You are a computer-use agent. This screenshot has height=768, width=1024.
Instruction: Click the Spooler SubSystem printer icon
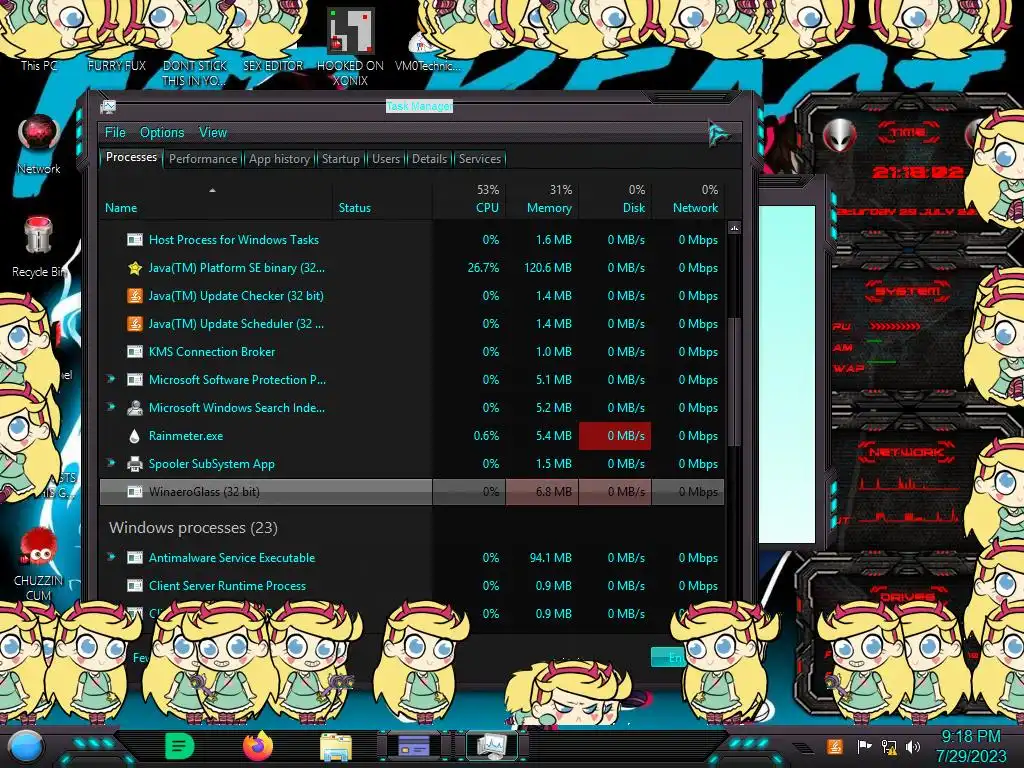135,464
